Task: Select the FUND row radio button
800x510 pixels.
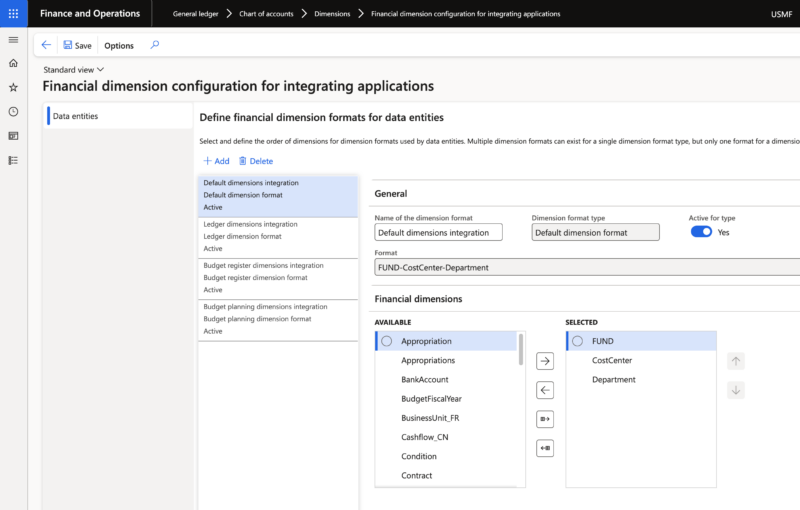Action: pyautogui.click(x=577, y=341)
